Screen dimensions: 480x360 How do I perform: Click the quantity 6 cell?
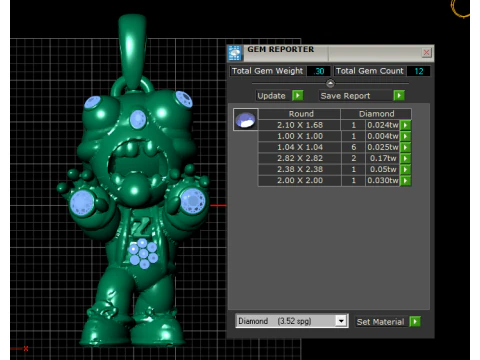click(x=353, y=147)
